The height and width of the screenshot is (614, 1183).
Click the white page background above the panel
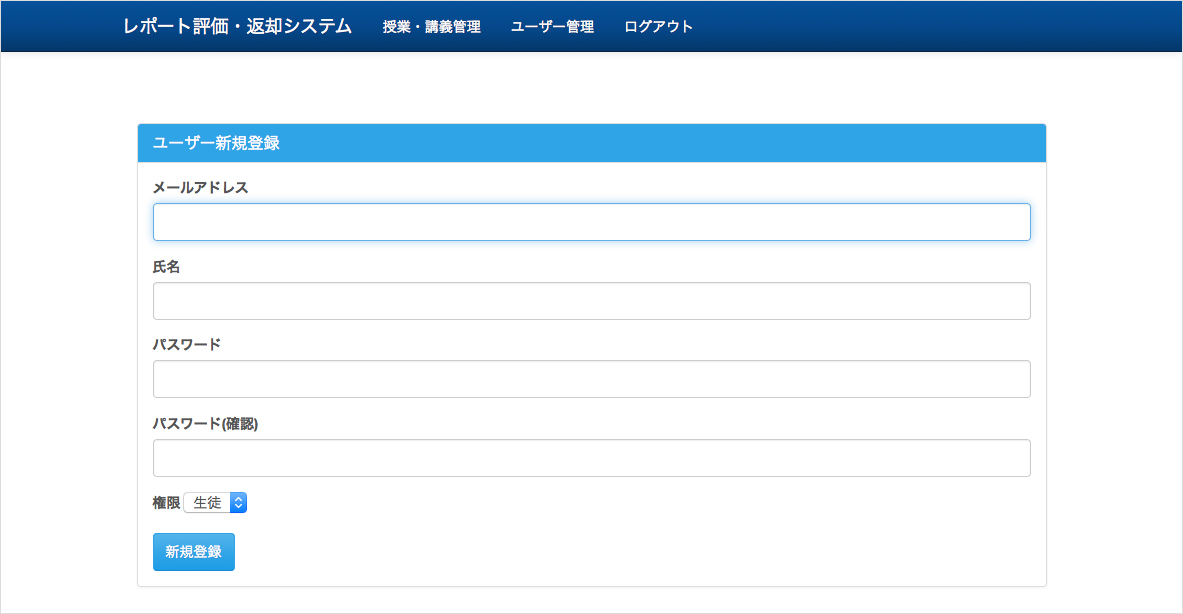[x=590, y=88]
